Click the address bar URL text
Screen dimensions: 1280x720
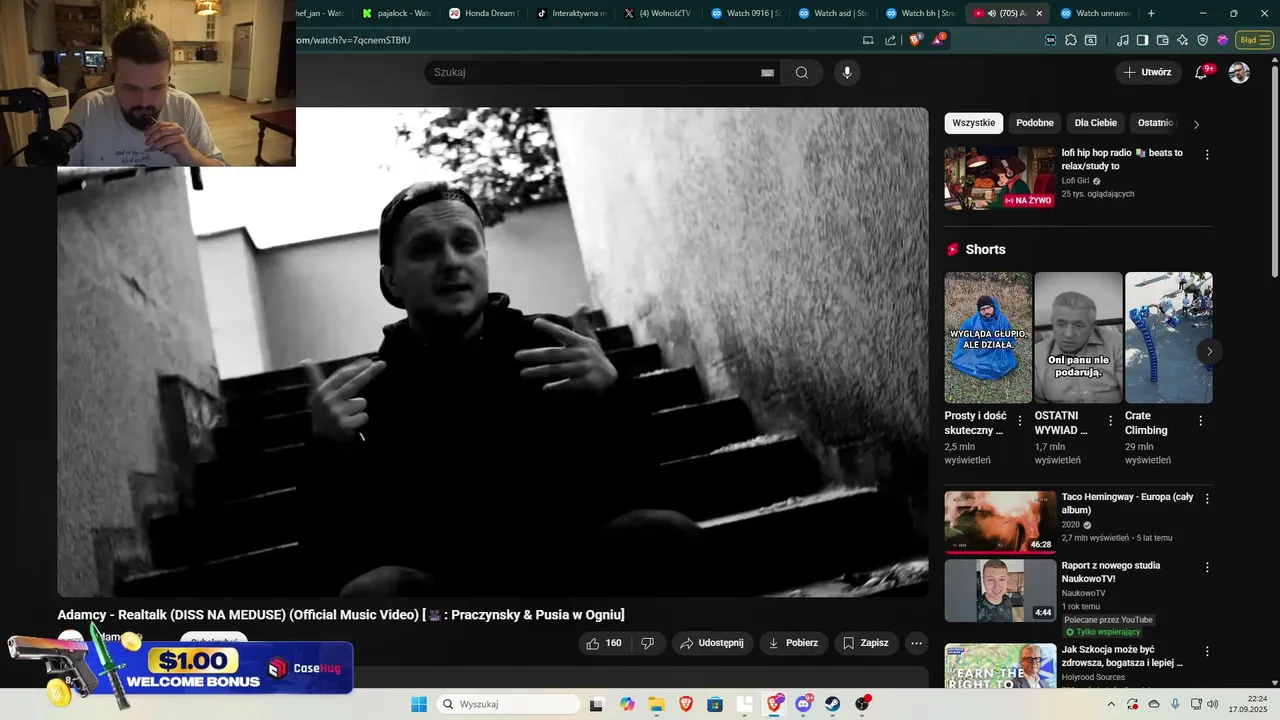click(353, 40)
